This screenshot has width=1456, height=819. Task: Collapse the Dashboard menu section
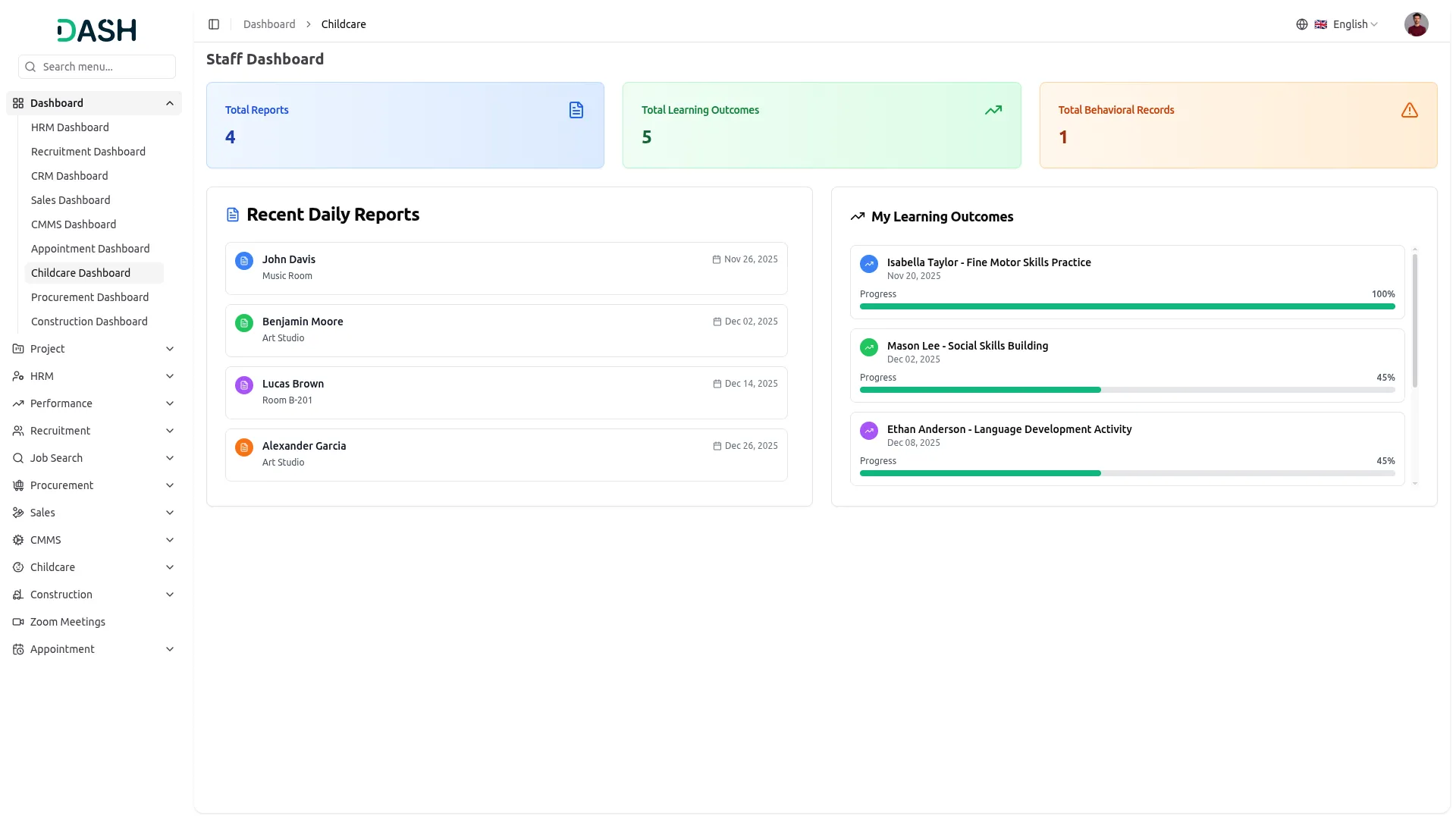click(x=169, y=103)
